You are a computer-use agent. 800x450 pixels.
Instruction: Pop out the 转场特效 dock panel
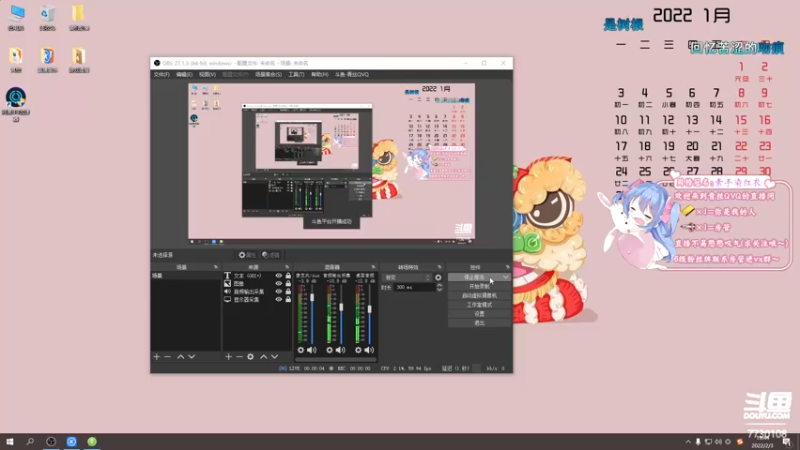[439, 267]
